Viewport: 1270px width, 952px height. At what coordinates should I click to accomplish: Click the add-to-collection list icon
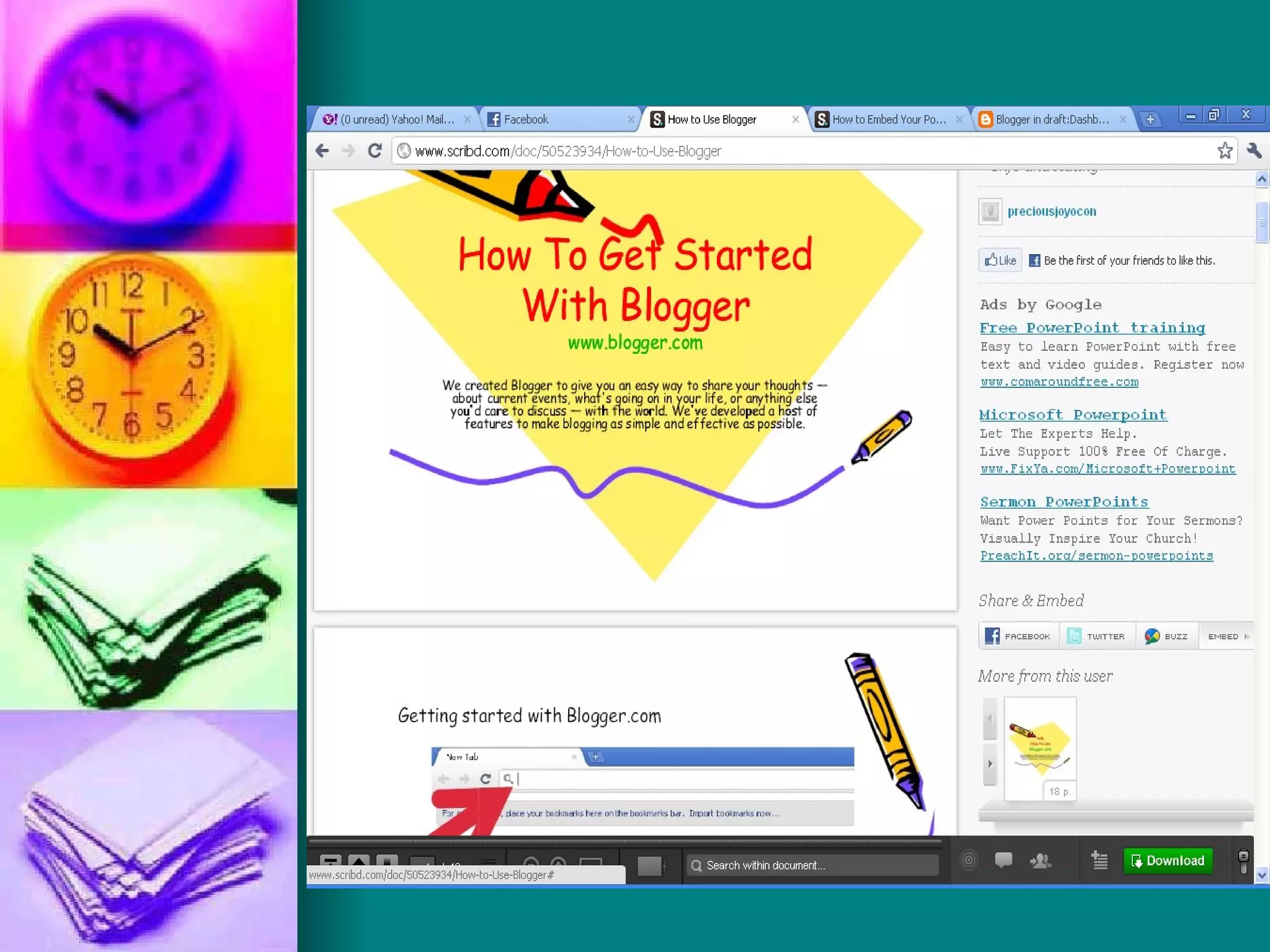1099,860
